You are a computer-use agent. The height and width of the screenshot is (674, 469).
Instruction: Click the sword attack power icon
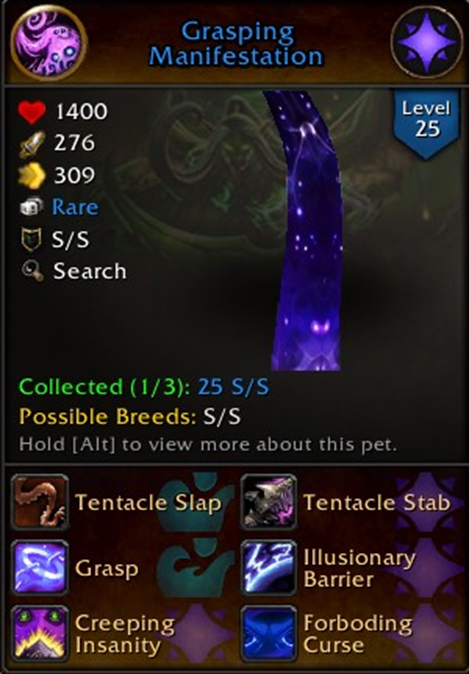(32, 144)
